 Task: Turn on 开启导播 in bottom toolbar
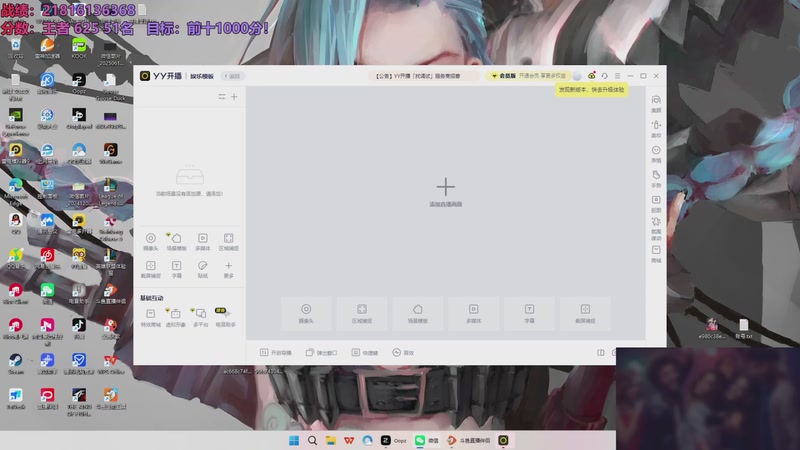pos(276,353)
